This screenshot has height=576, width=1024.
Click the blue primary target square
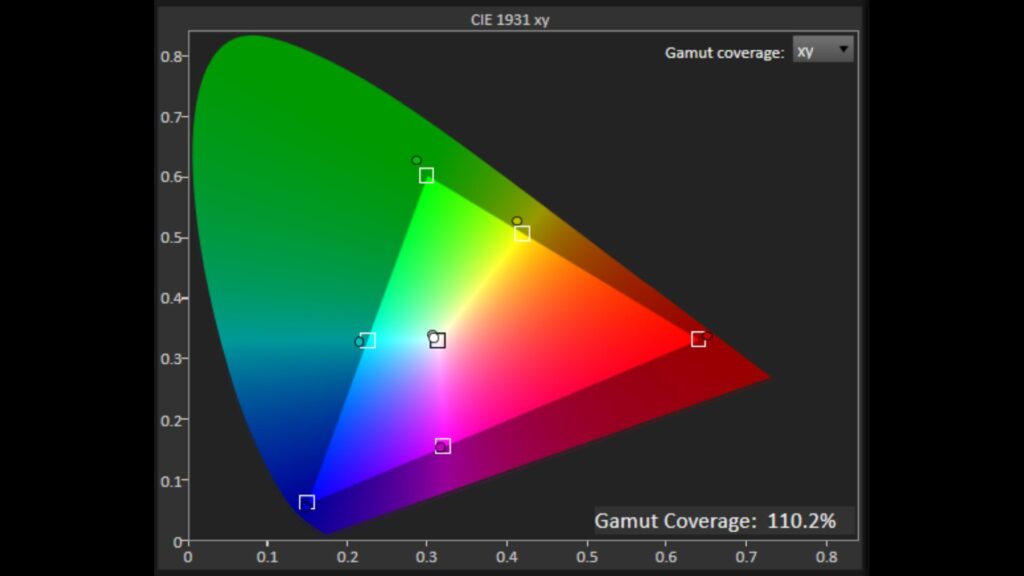307,502
